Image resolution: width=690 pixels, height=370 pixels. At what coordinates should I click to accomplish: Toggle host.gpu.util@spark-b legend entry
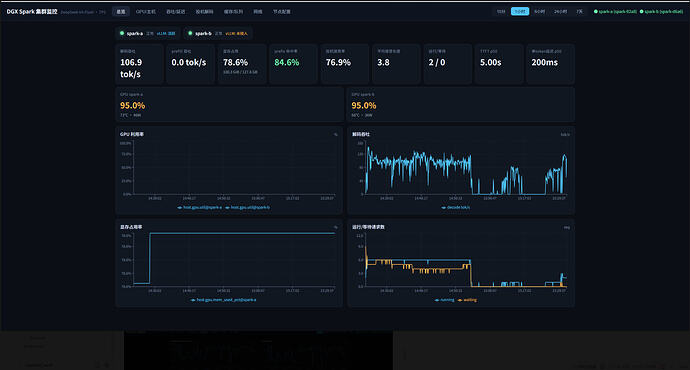(247, 207)
